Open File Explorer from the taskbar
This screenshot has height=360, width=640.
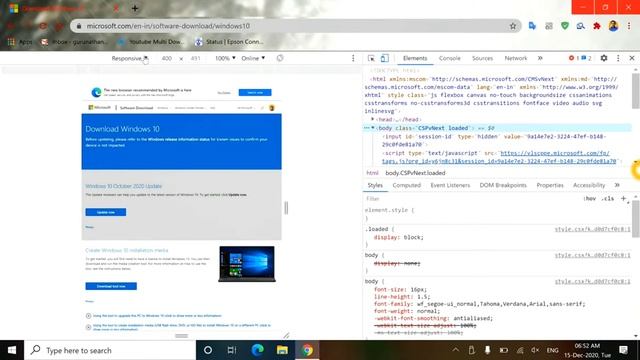(282, 350)
